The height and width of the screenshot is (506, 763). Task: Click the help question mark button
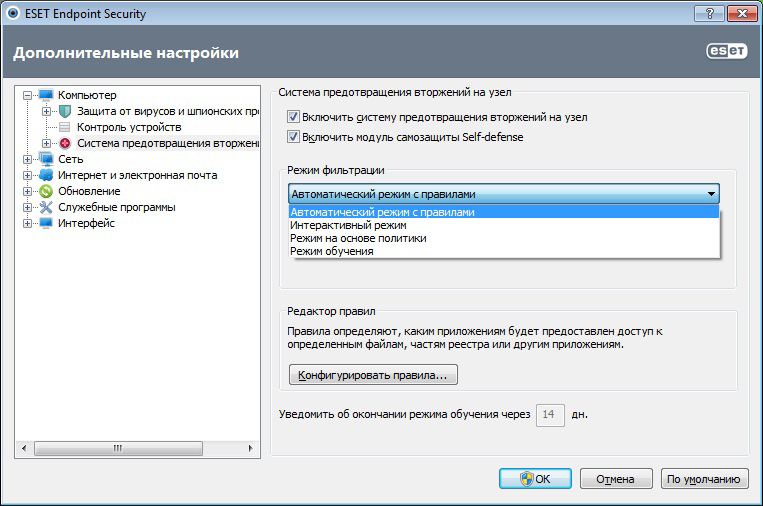tap(709, 14)
